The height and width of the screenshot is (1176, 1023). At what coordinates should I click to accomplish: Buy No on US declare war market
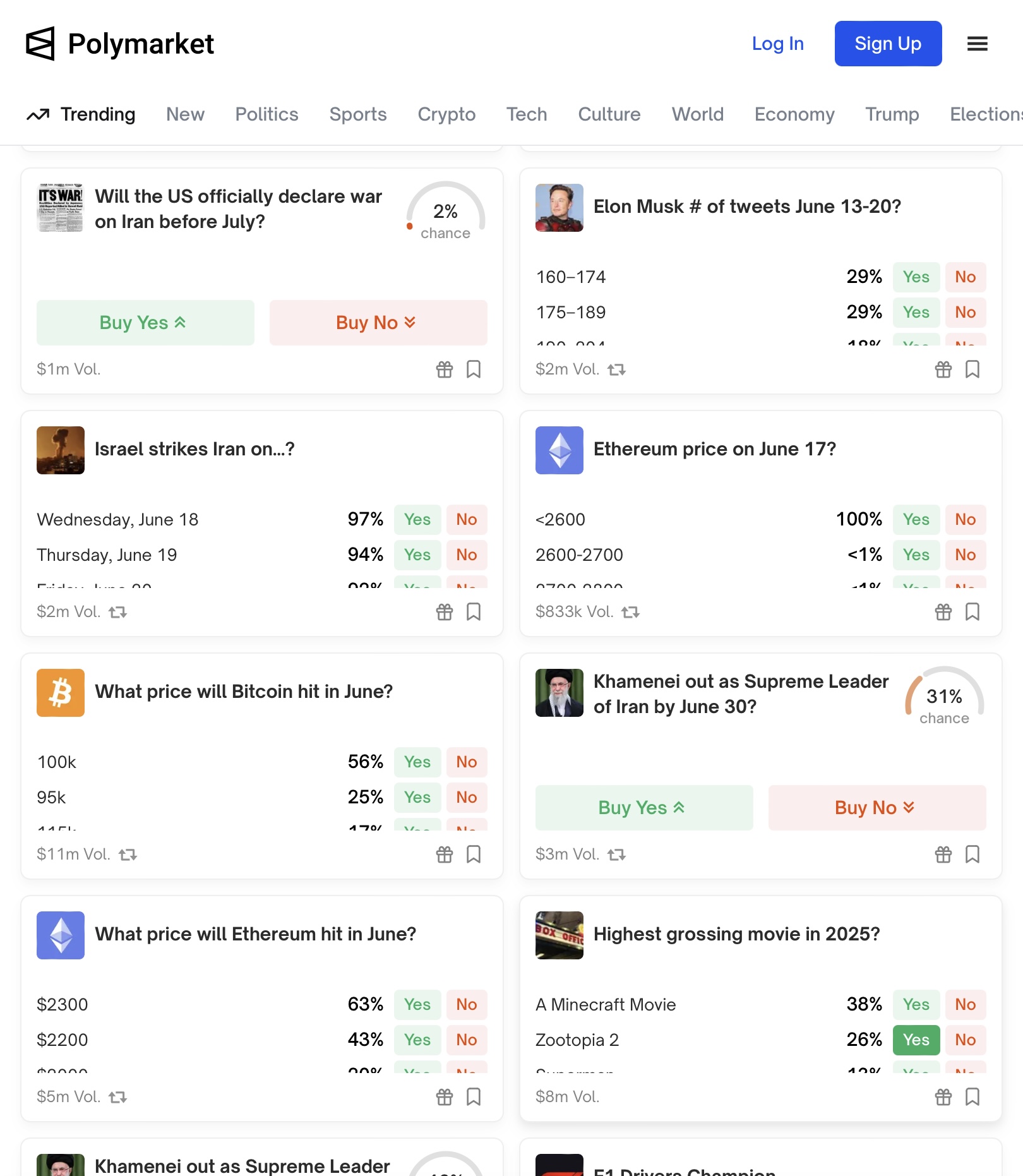378,323
